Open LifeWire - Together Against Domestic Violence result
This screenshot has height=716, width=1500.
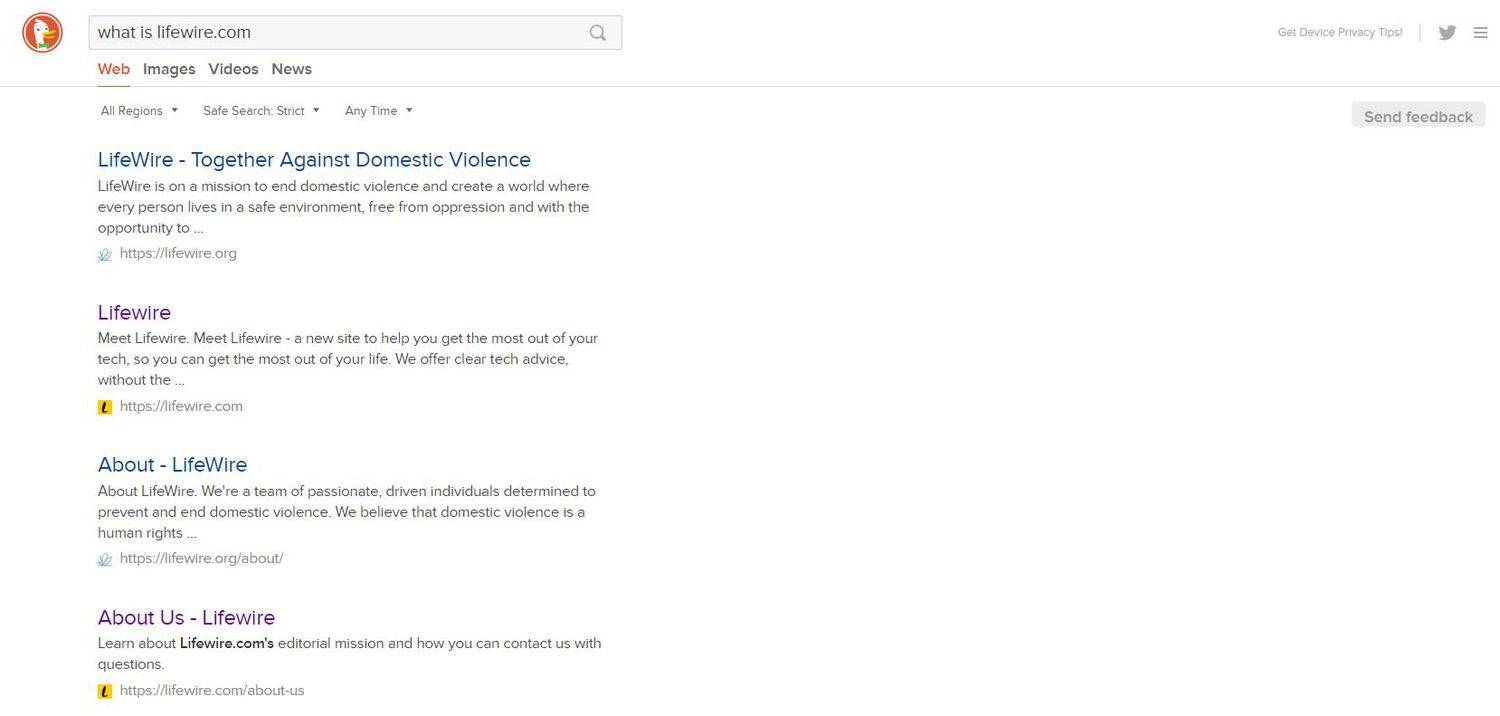[314, 160]
